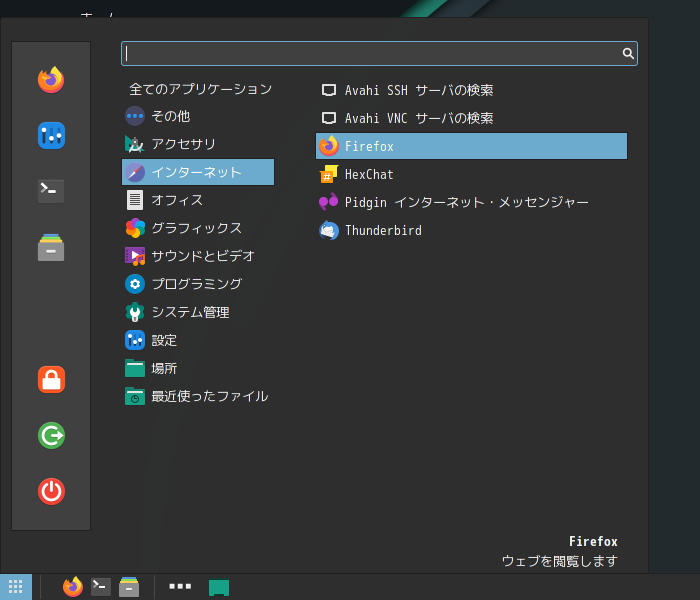The image size is (700, 600).
Task: Click the オフィス document icon
Action: (x=135, y=200)
